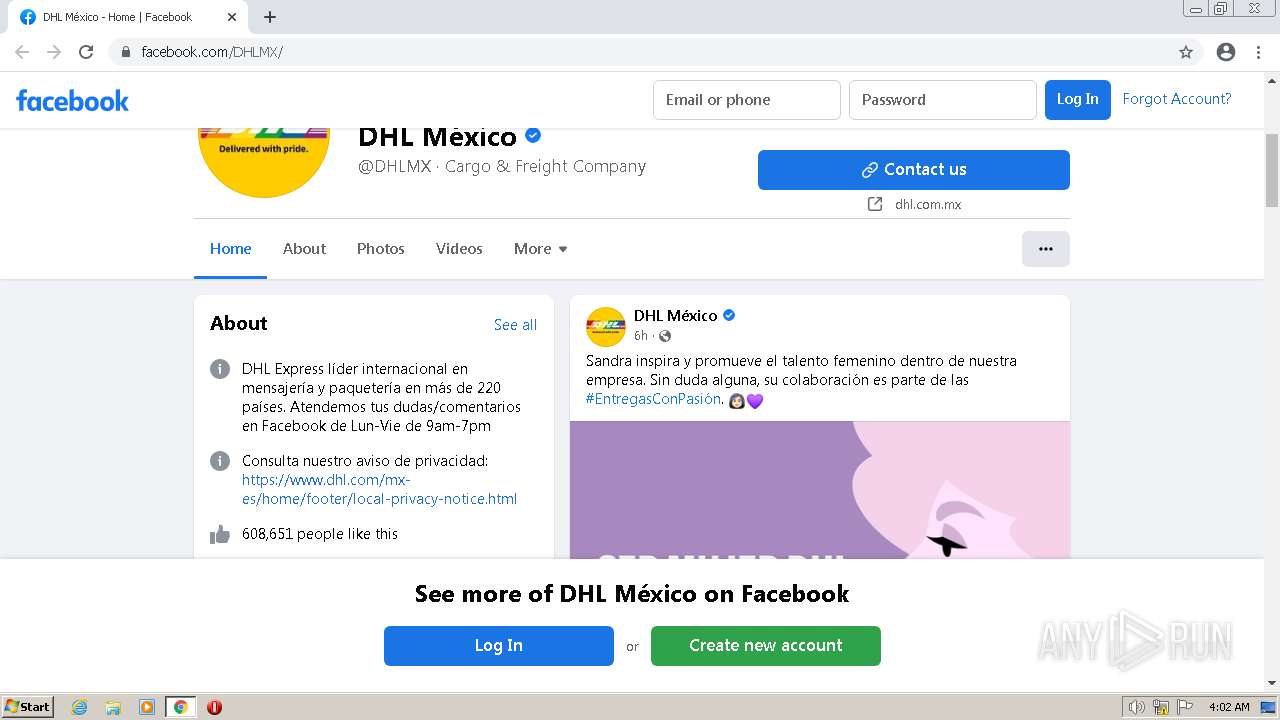Click the DHL México profile picture
Viewport: 1280px width, 720px height.
pyautogui.click(x=264, y=162)
